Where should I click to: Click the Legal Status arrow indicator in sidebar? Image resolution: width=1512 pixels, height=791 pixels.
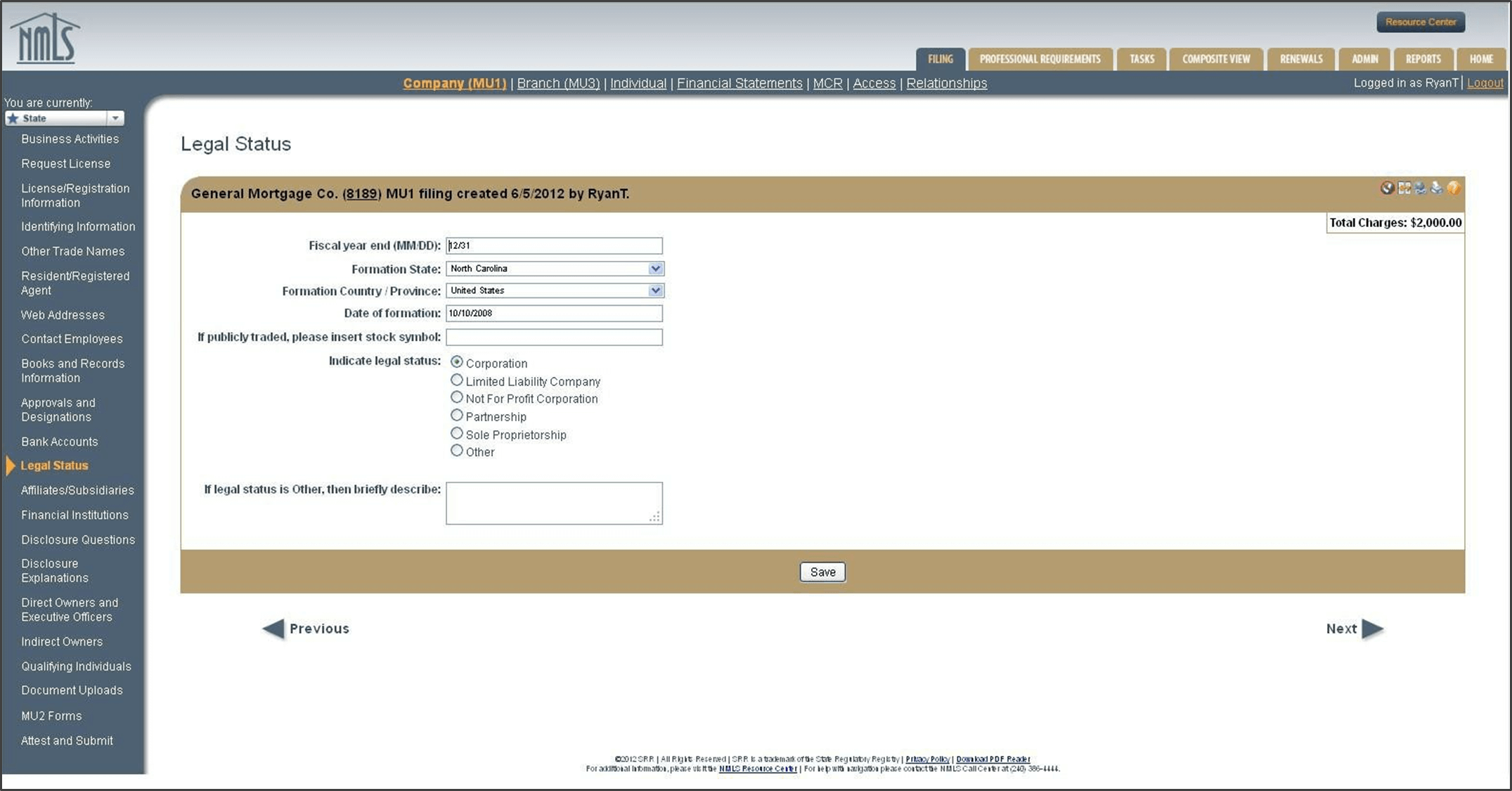click(x=10, y=465)
